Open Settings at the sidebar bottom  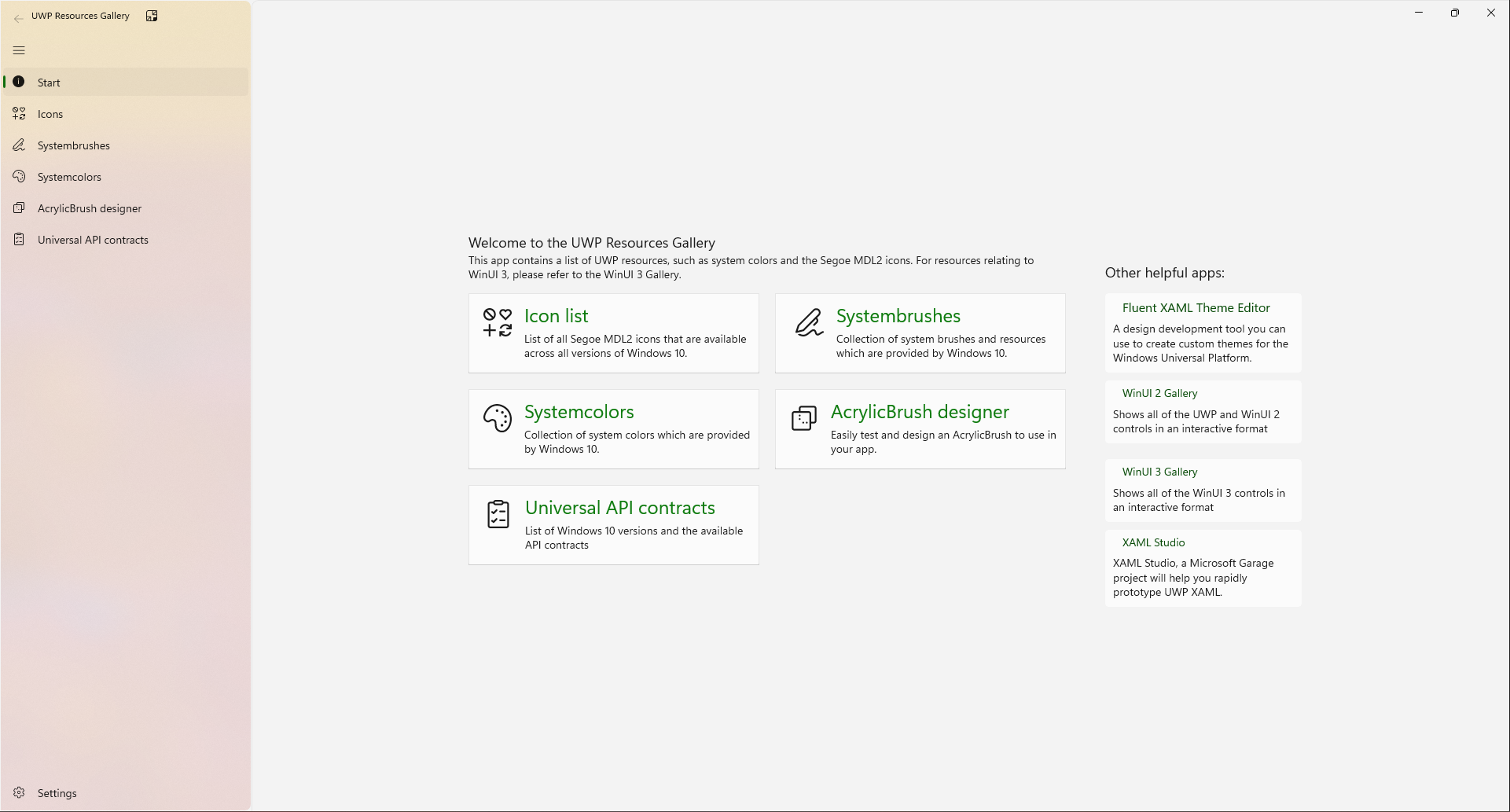click(x=126, y=793)
